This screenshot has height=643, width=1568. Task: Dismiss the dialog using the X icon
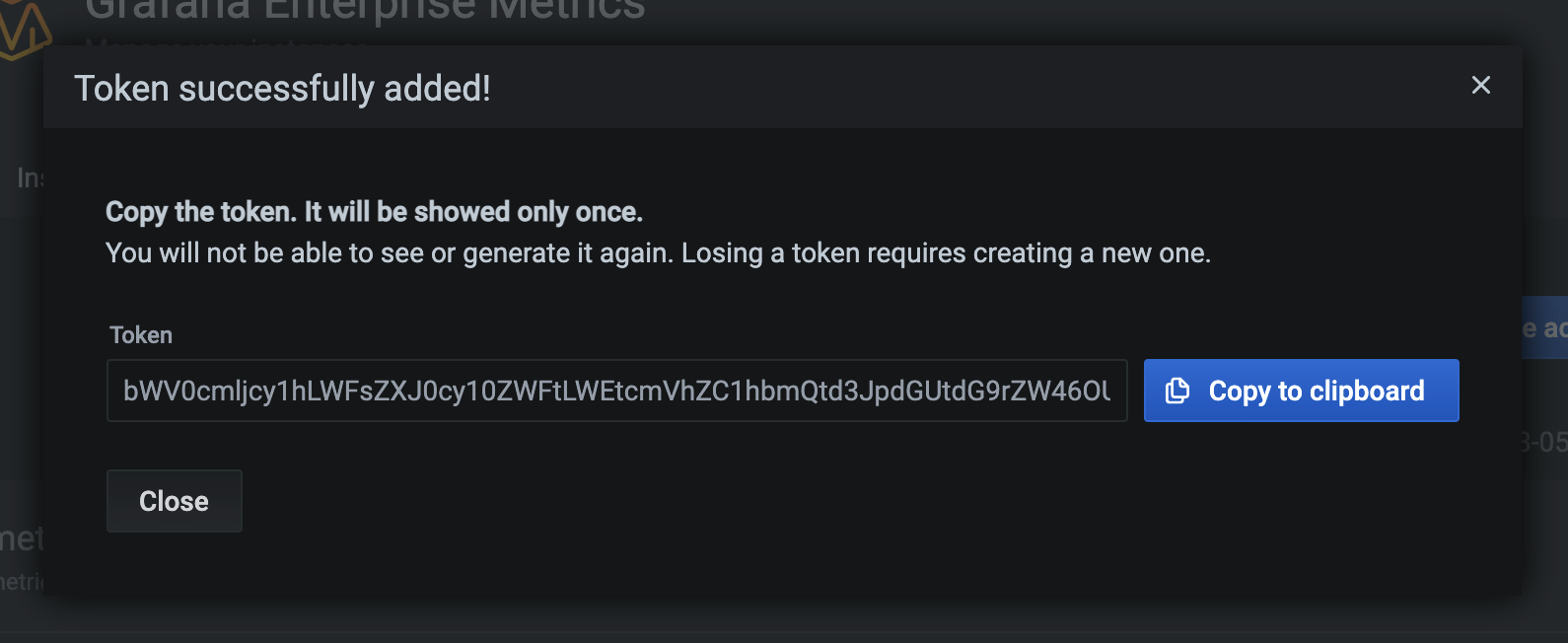pos(1480,86)
